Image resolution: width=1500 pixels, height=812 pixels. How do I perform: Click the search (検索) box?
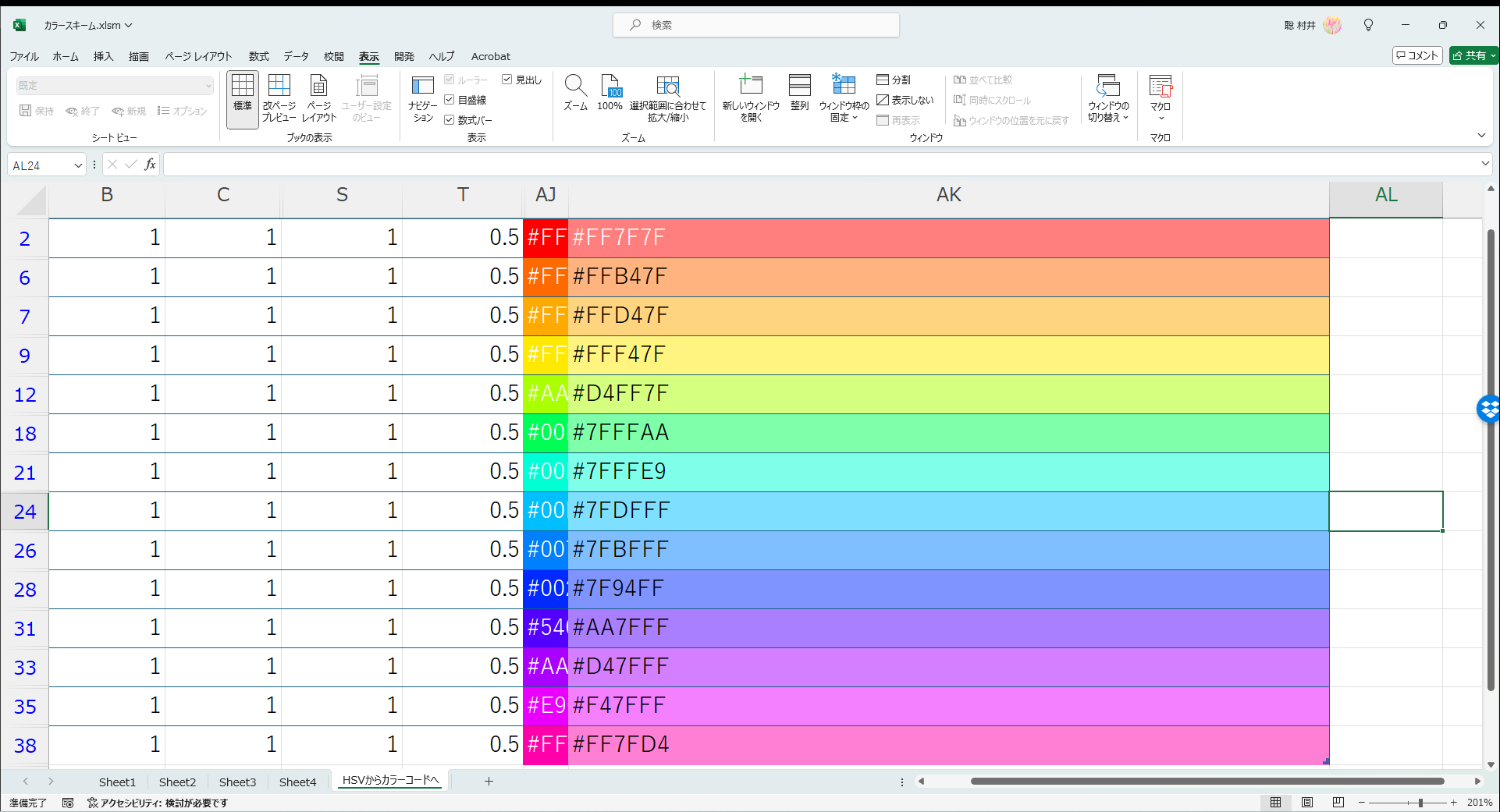pyautogui.click(x=755, y=25)
